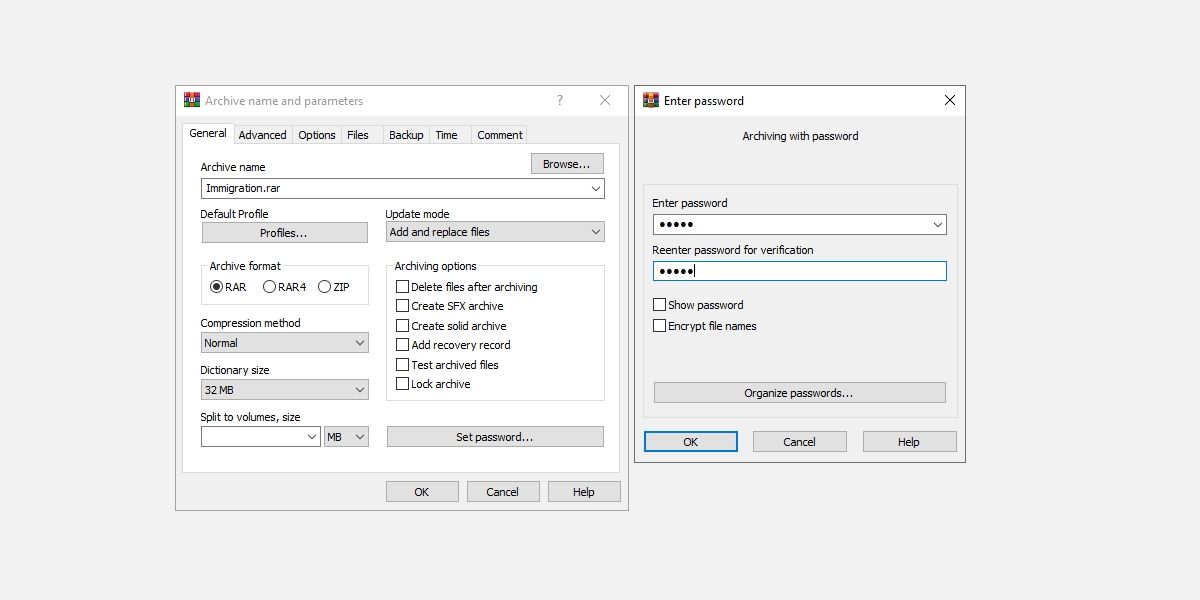Image resolution: width=1200 pixels, height=600 pixels.
Task: Click the WinRAR icon on Archive name dialog
Action: click(x=190, y=100)
